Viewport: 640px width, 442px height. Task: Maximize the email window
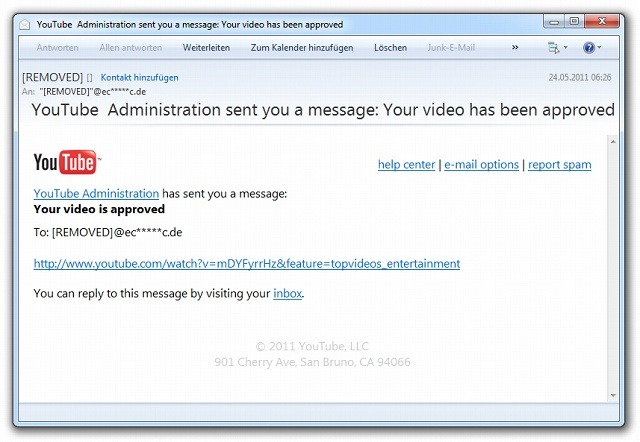point(574,22)
